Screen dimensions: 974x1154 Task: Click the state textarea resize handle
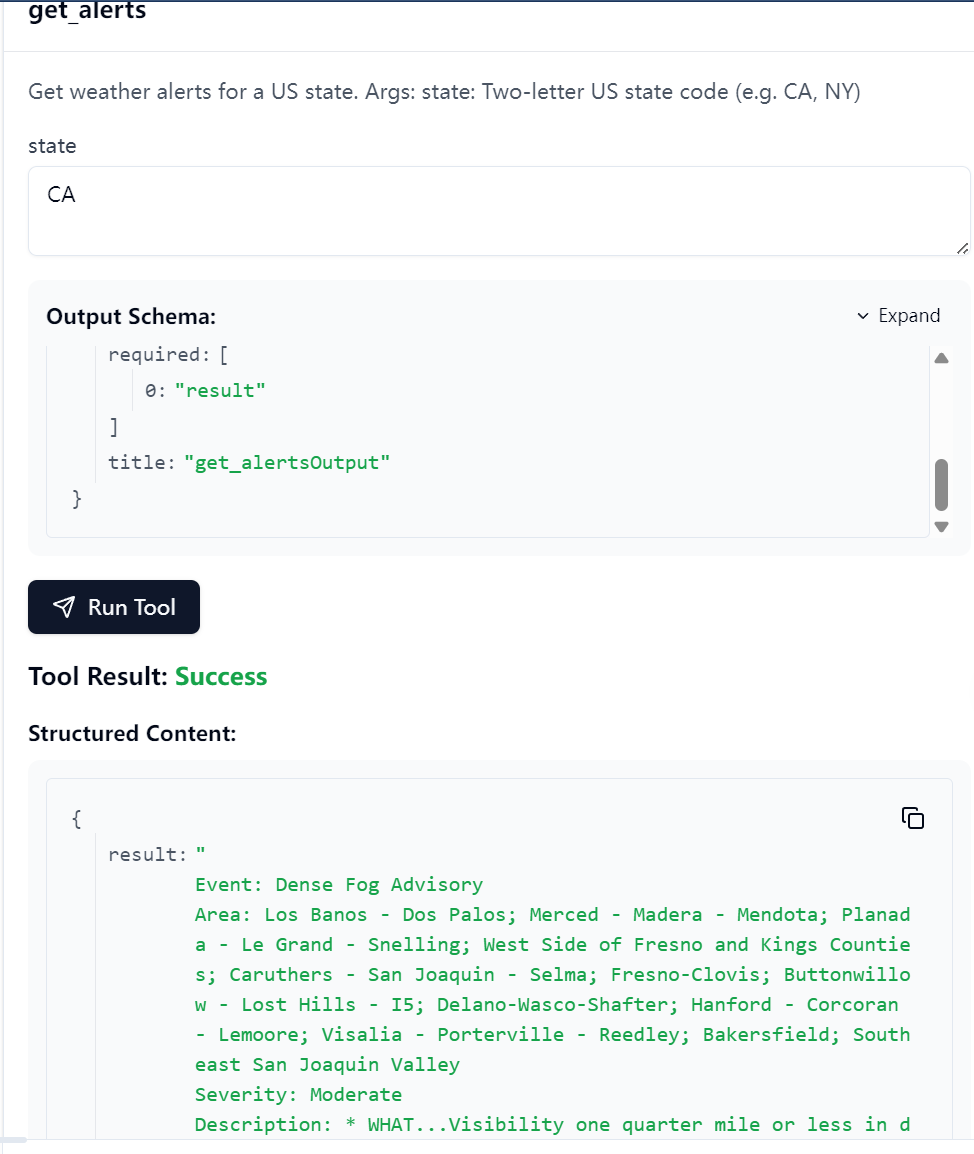(961, 247)
